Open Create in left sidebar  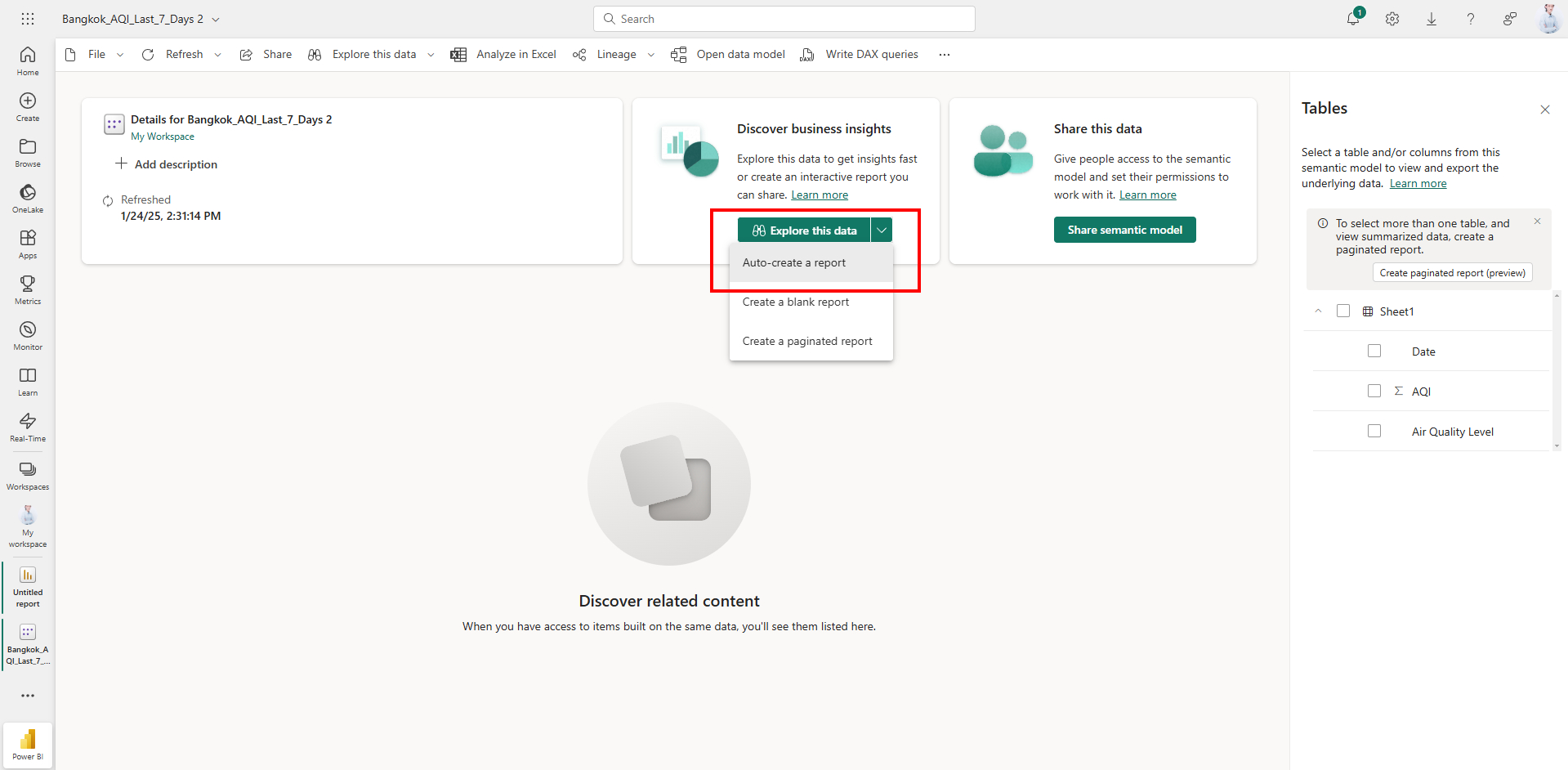tap(28, 106)
